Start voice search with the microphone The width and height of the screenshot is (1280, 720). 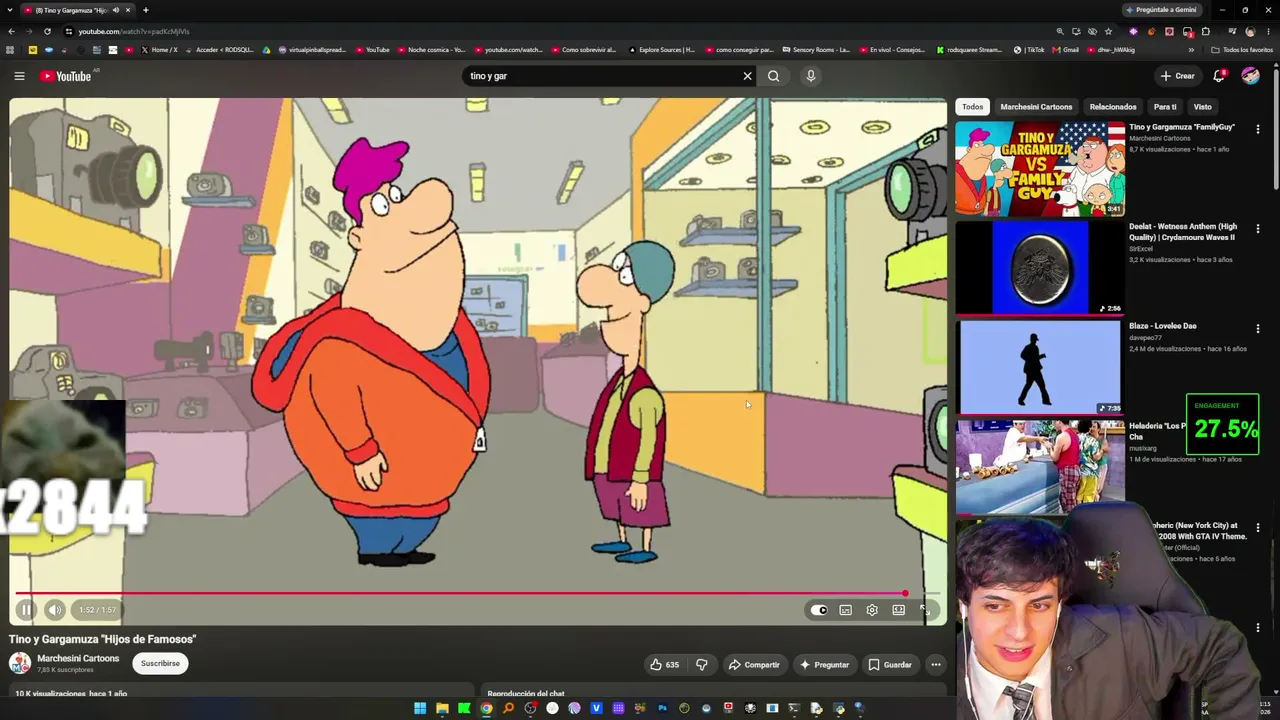coord(811,76)
